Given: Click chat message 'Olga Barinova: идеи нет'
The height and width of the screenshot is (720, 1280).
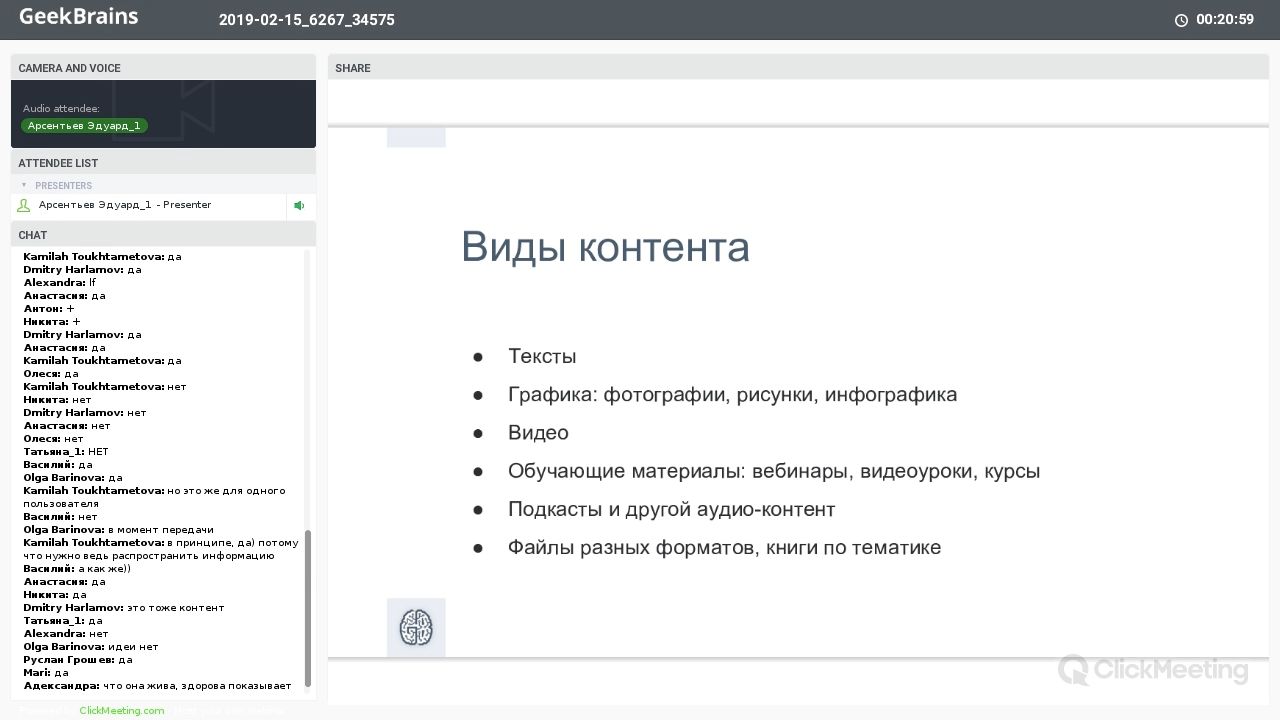Looking at the screenshot, I should (91, 647).
